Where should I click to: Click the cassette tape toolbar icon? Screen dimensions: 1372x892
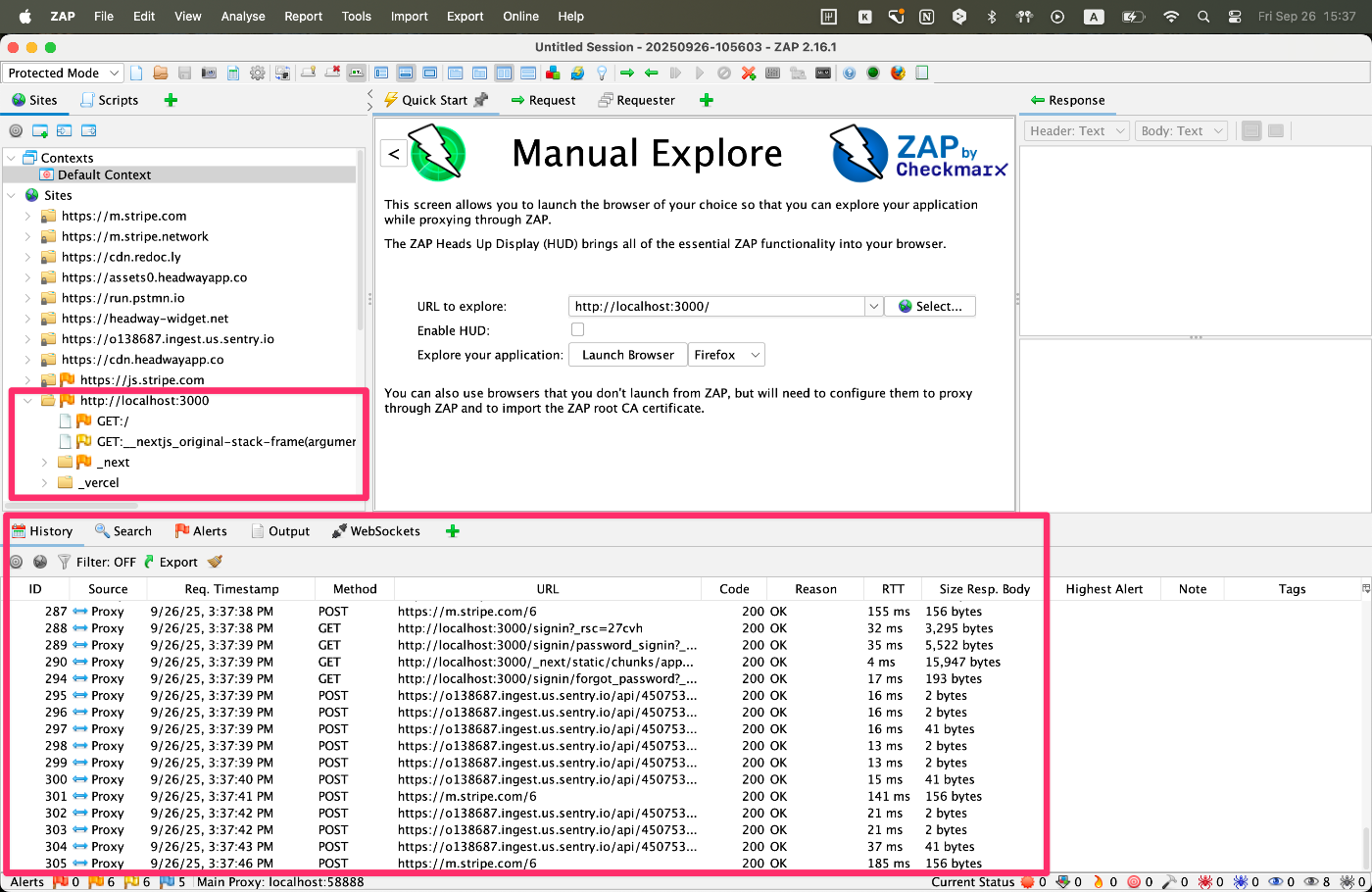point(823,73)
